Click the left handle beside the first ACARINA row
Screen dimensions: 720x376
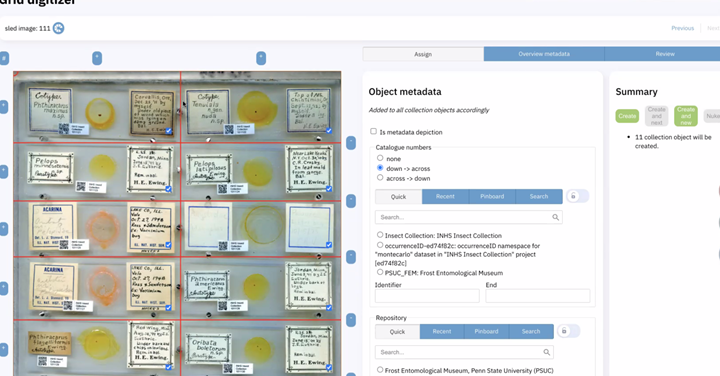tap(4, 229)
